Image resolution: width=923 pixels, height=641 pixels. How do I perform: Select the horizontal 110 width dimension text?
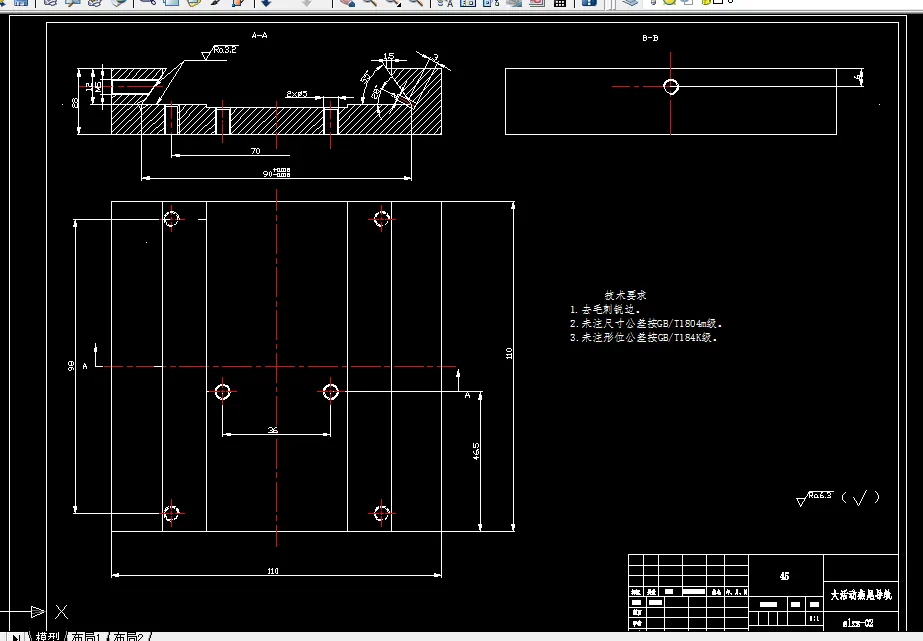click(x=273, y=571)
